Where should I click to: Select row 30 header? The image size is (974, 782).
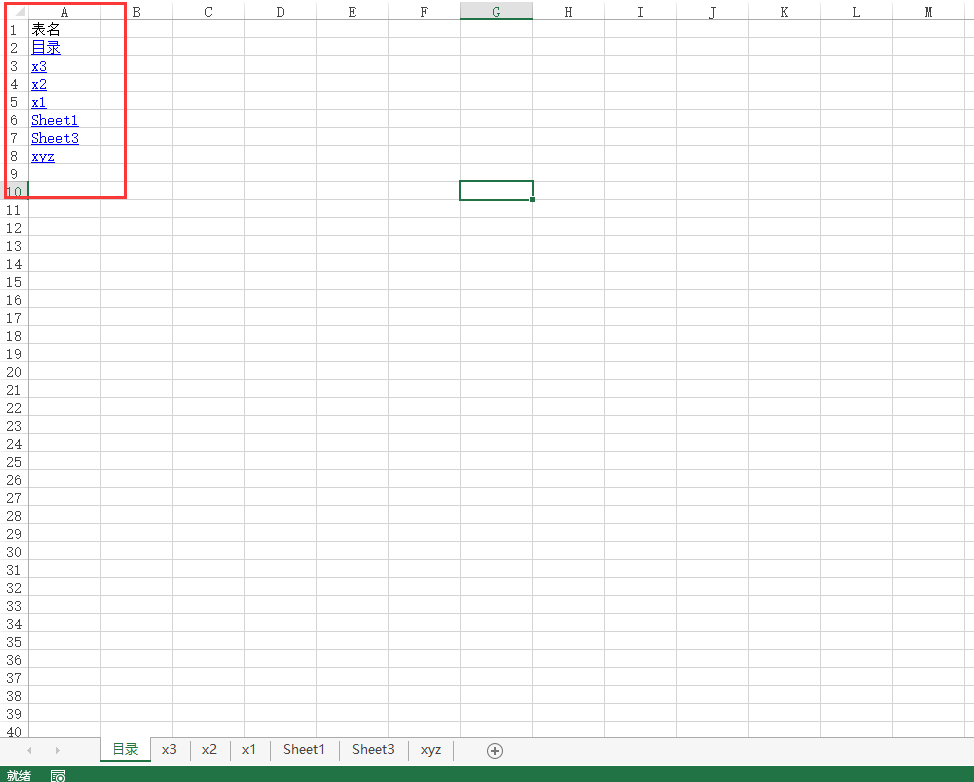pyautogui.click(x=14, y=552)
